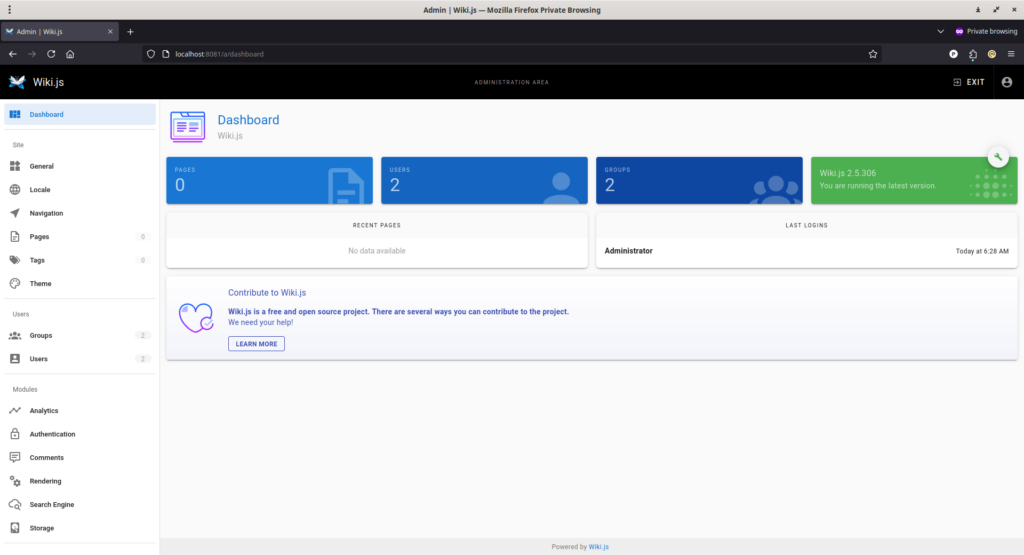1024x555 pixels.
Task: Select Theme in the sidebar
Action: coord(40,284)
